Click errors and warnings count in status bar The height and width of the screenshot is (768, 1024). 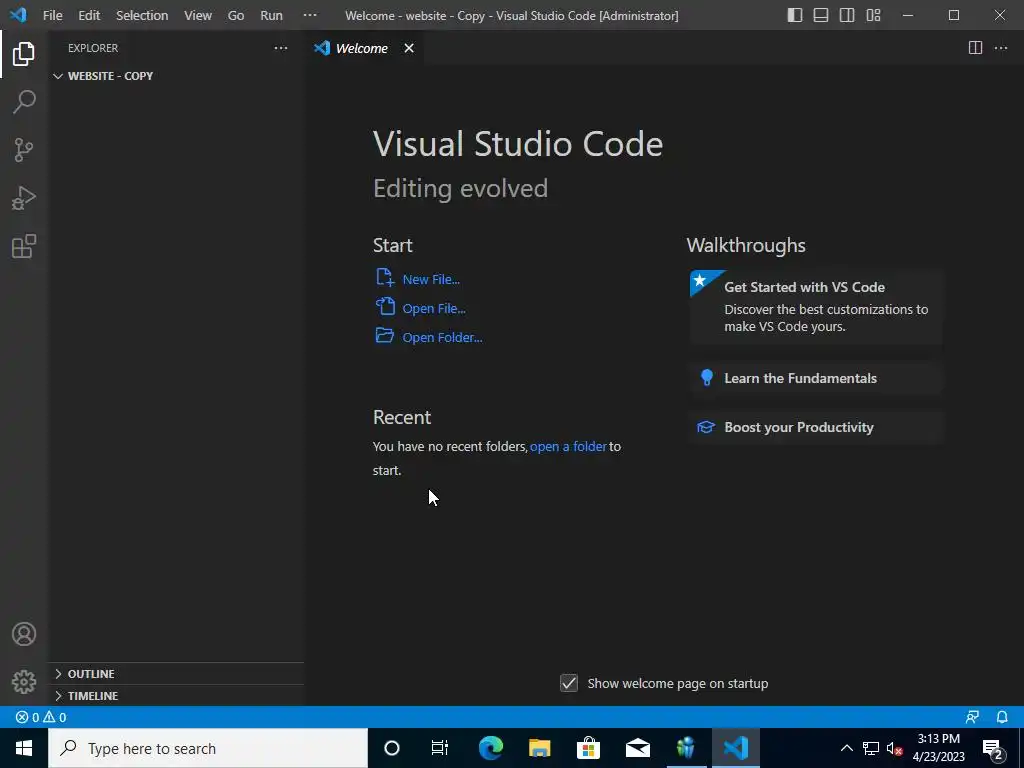pyautogui.click(x=41, y=717)
